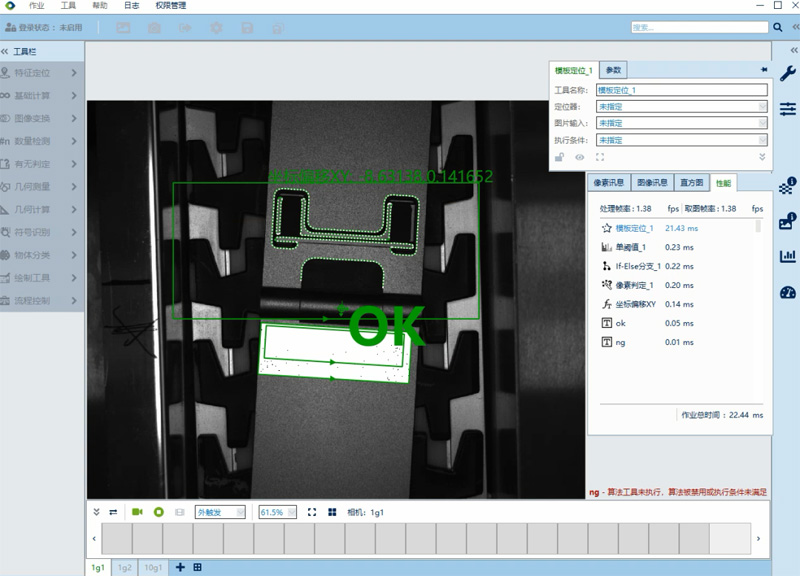
Task: Open the 定位器 dropdown
Action: pyautogui.click(x=681, y=106)
